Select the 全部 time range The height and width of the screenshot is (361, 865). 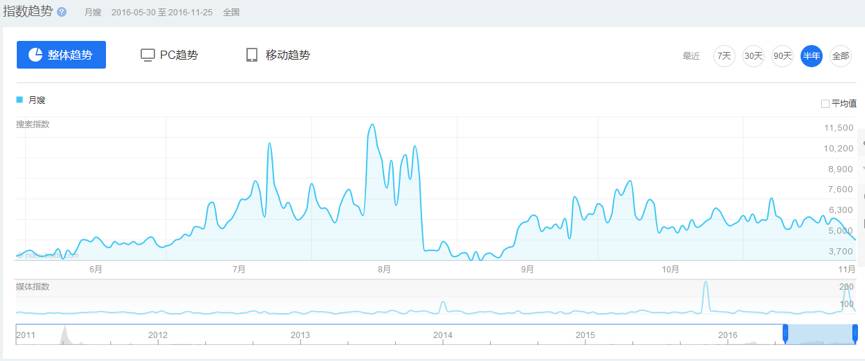841,56
